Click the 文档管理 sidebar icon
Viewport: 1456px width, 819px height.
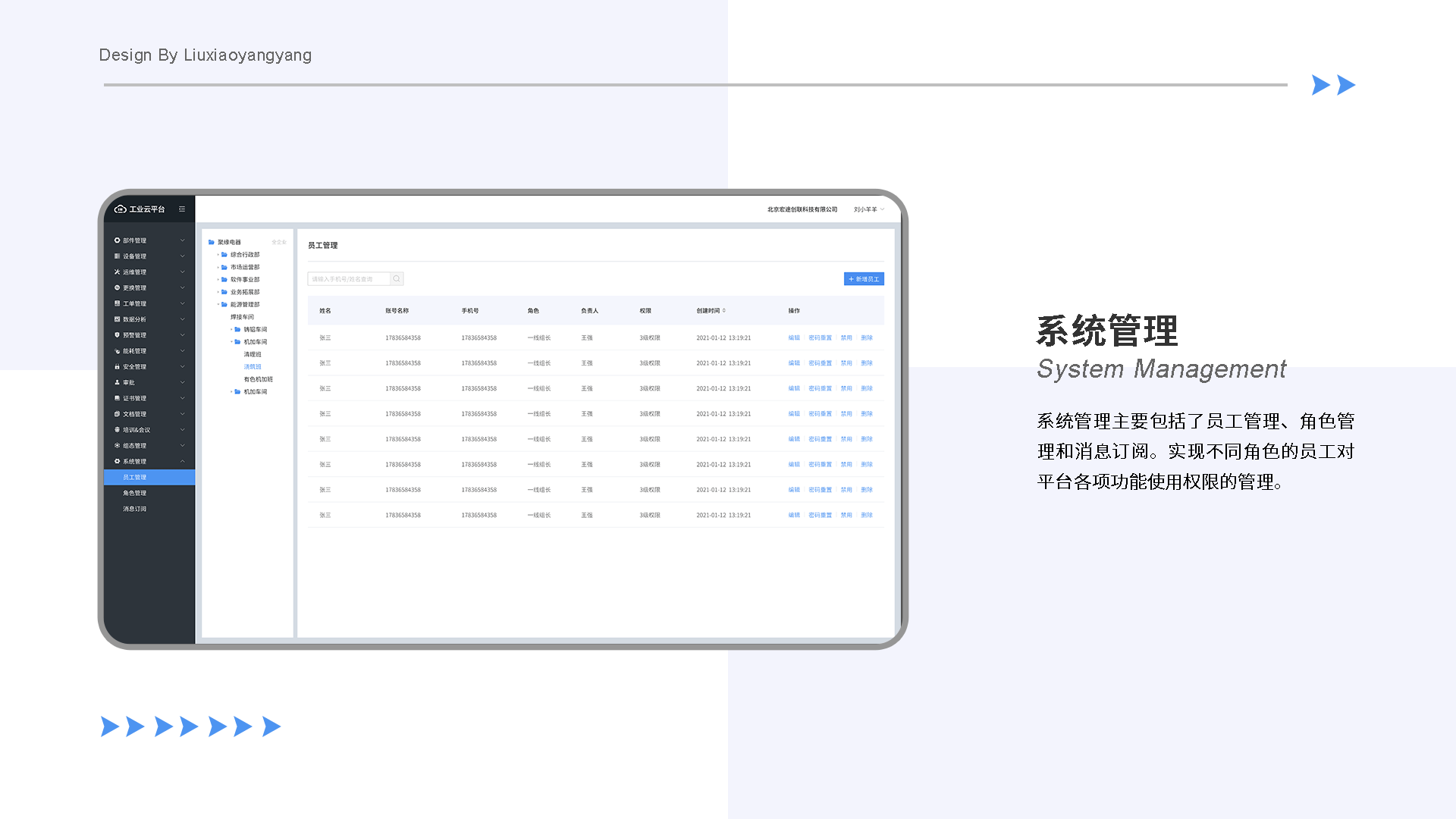point(118,414)
